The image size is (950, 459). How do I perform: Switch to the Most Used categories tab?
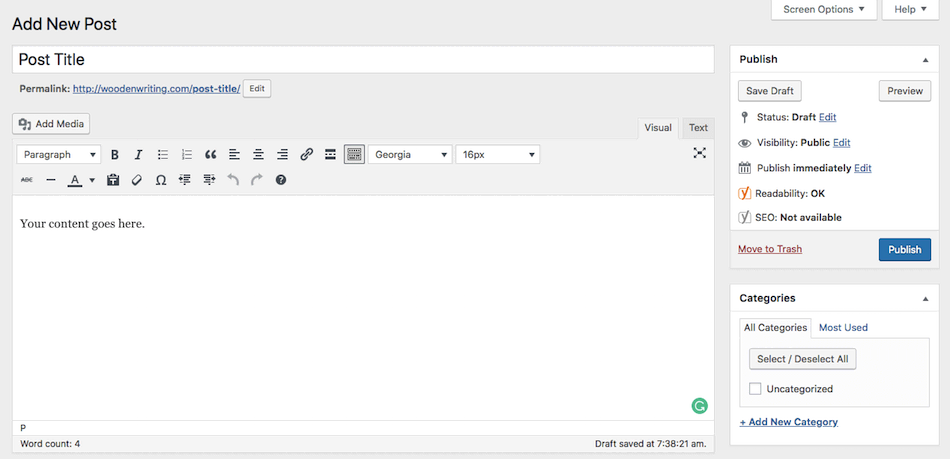click(843, 328)
